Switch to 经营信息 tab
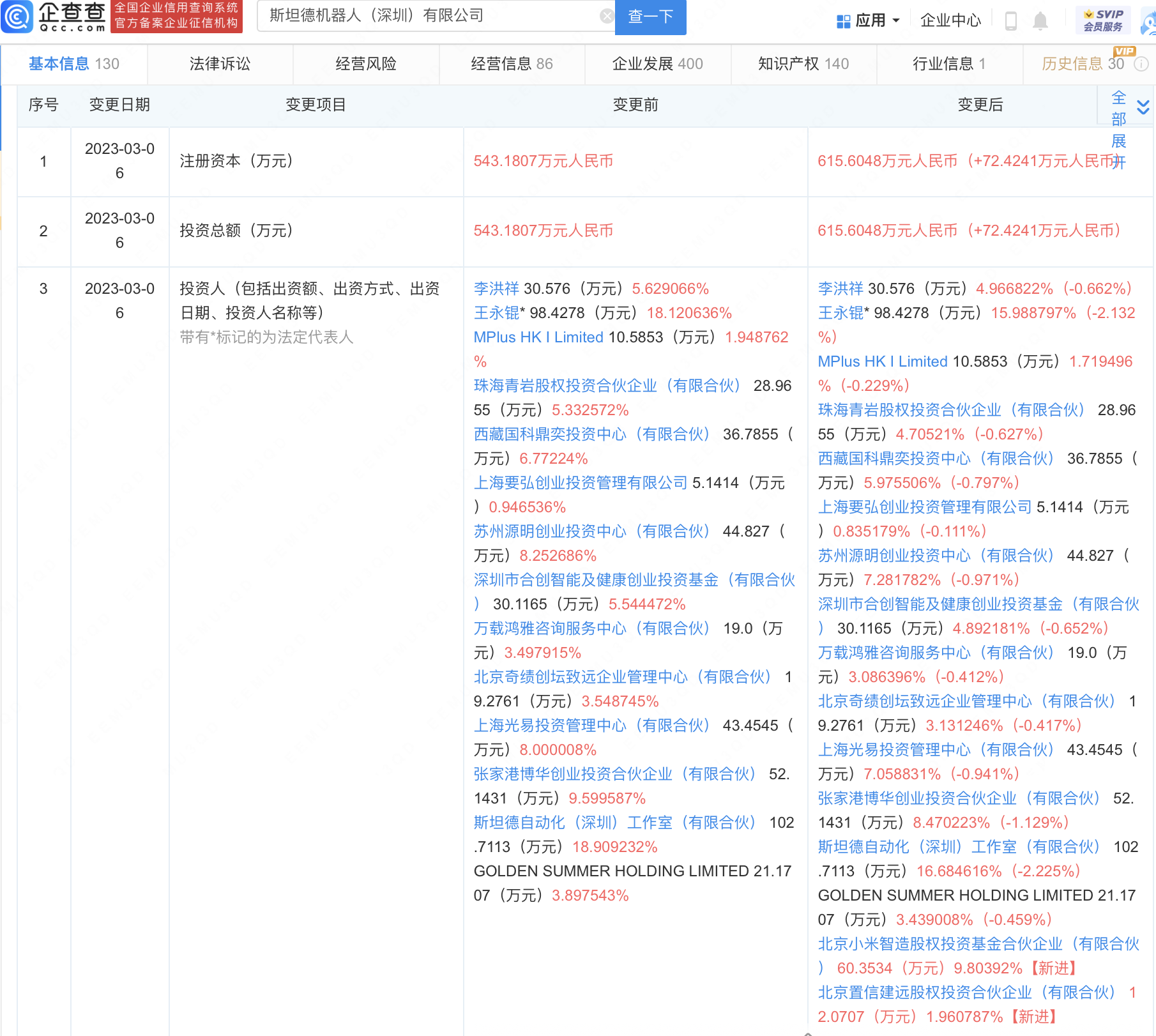 (x=512, y=64)
